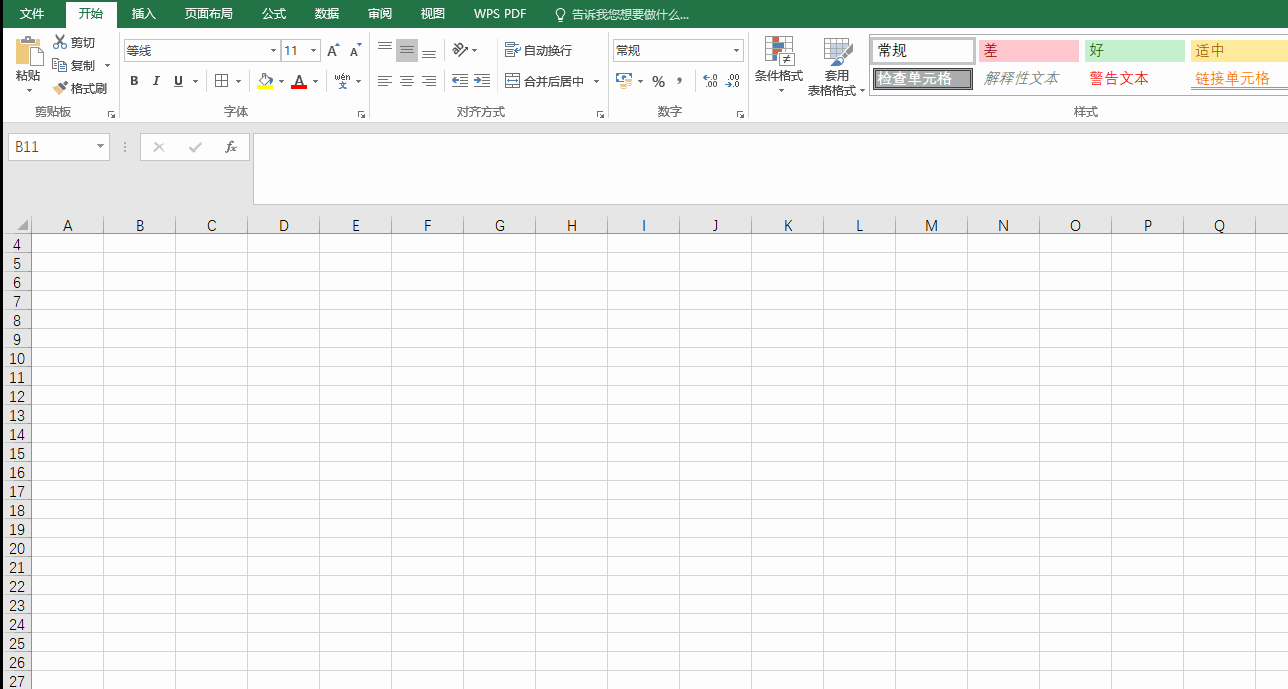The height and width of the screenshot is (689, 1288).
Task: Open the Name Box dropdown arrow
Action: coord(100,147)
